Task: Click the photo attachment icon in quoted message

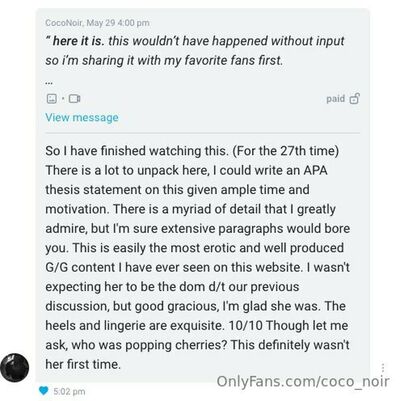Action: [51, 99]
